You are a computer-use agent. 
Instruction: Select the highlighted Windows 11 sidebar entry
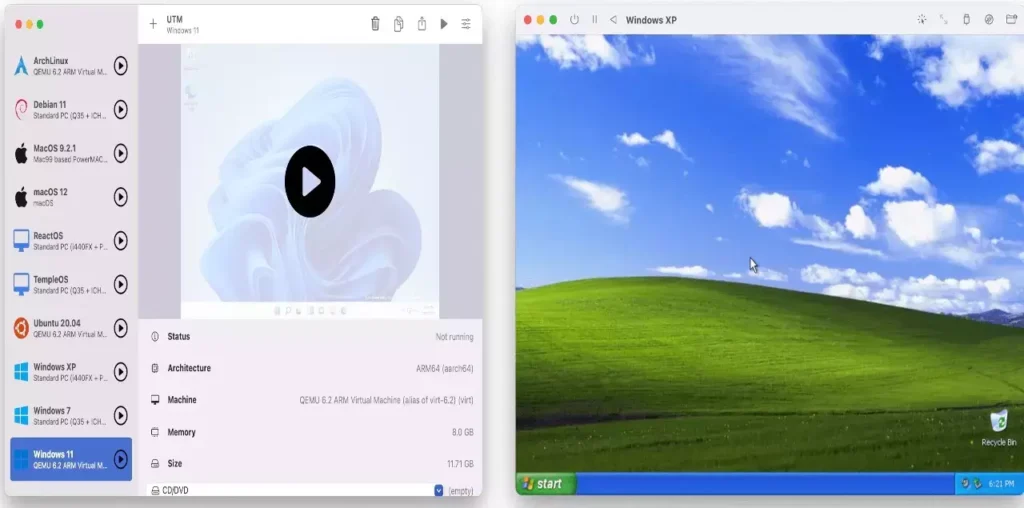click(x=71, y=460)
